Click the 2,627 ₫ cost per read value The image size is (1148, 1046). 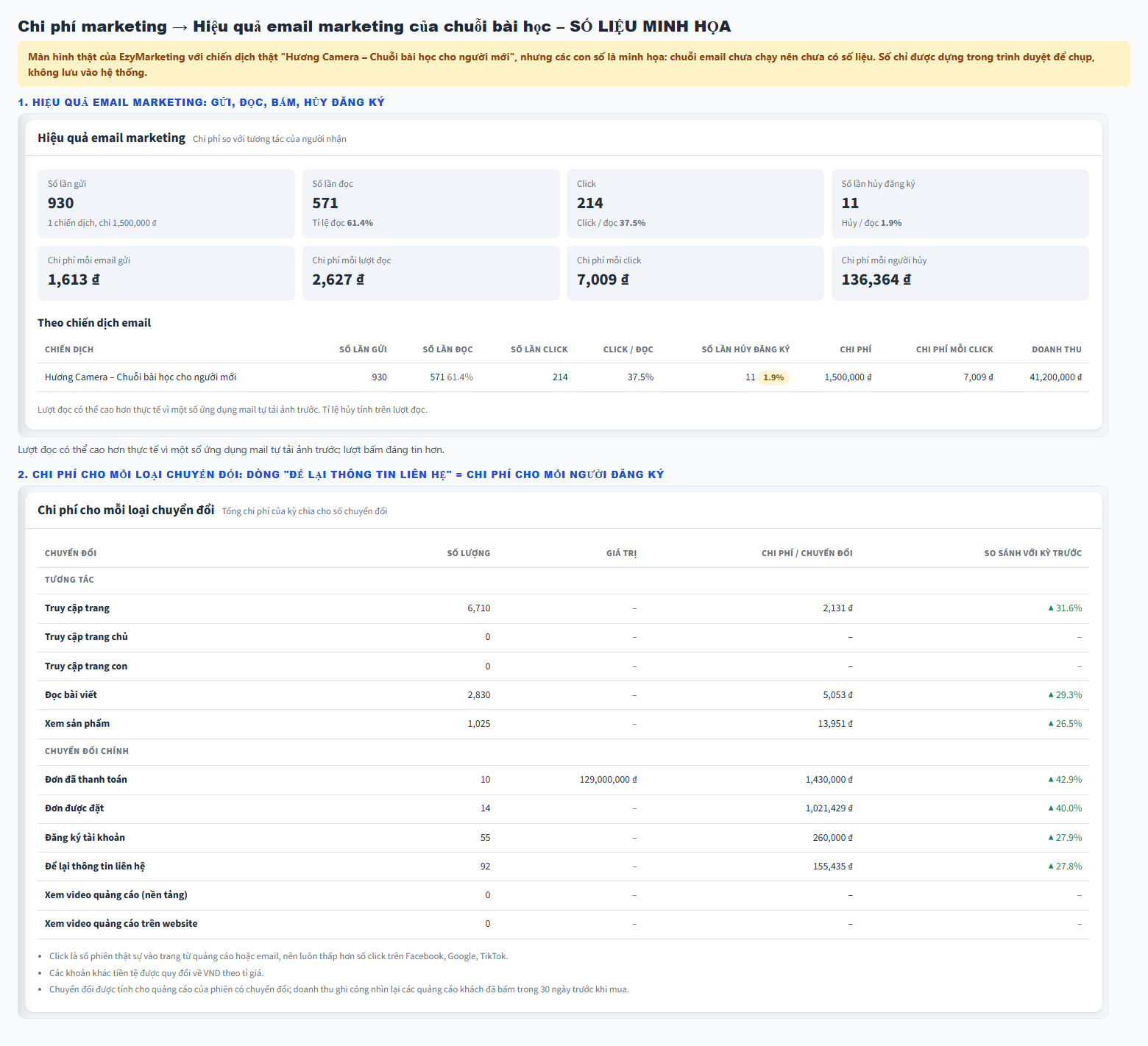click(x=338, y=280)
